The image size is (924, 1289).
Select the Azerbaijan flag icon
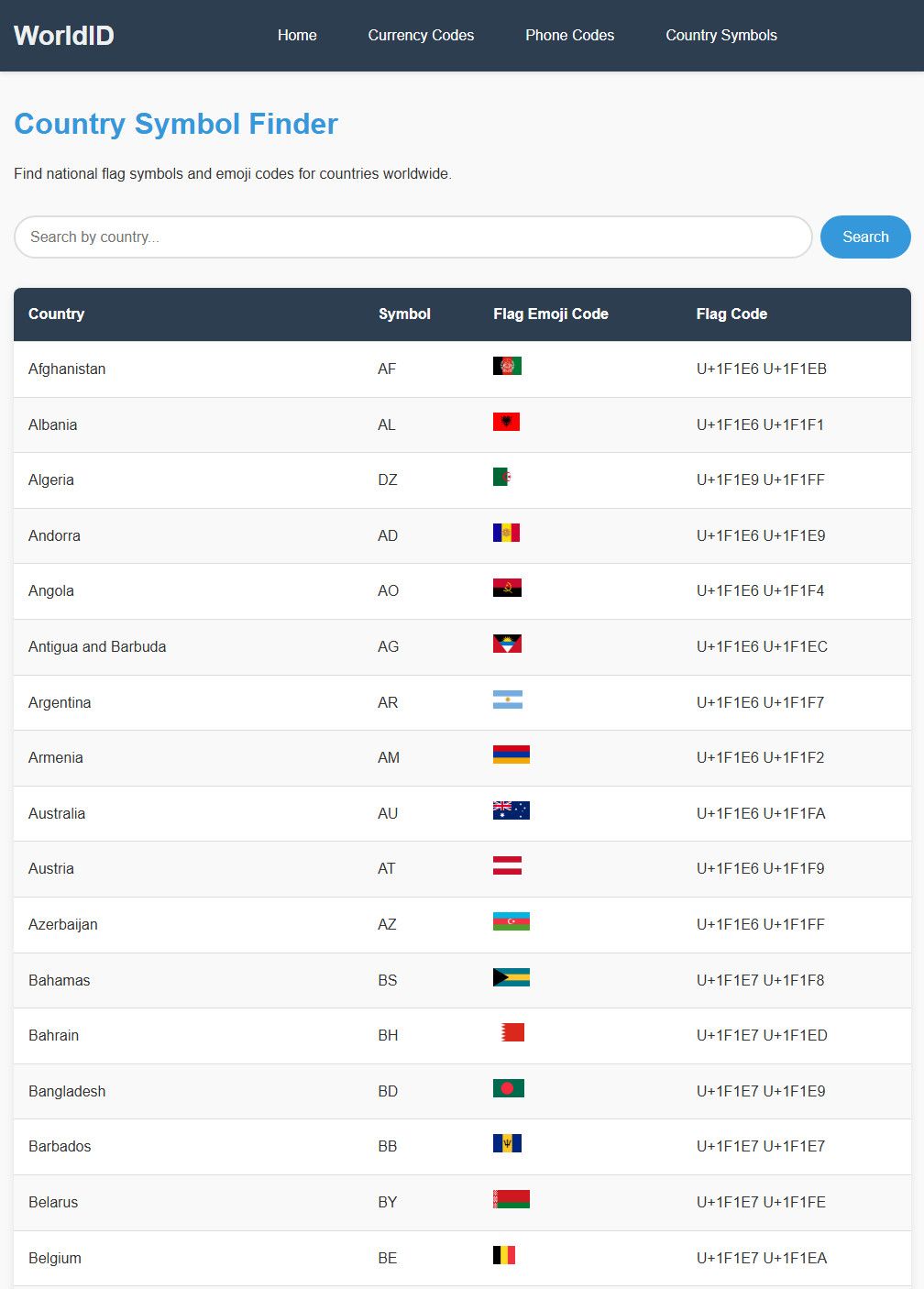pyautogui.click(x=511, y=921)
